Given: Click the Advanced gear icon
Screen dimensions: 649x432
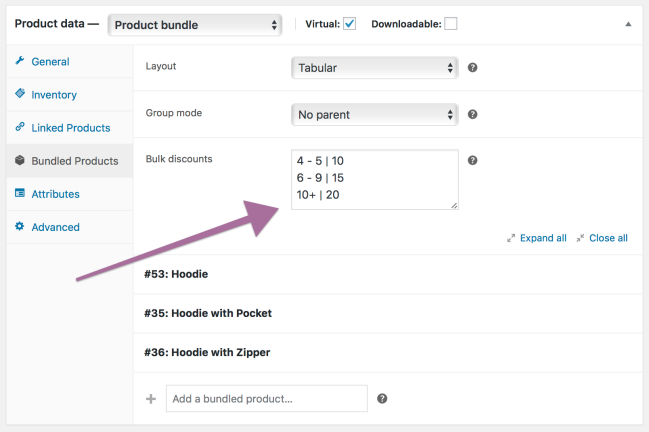Looking at the screenshot, I should (x=20, y=227).
